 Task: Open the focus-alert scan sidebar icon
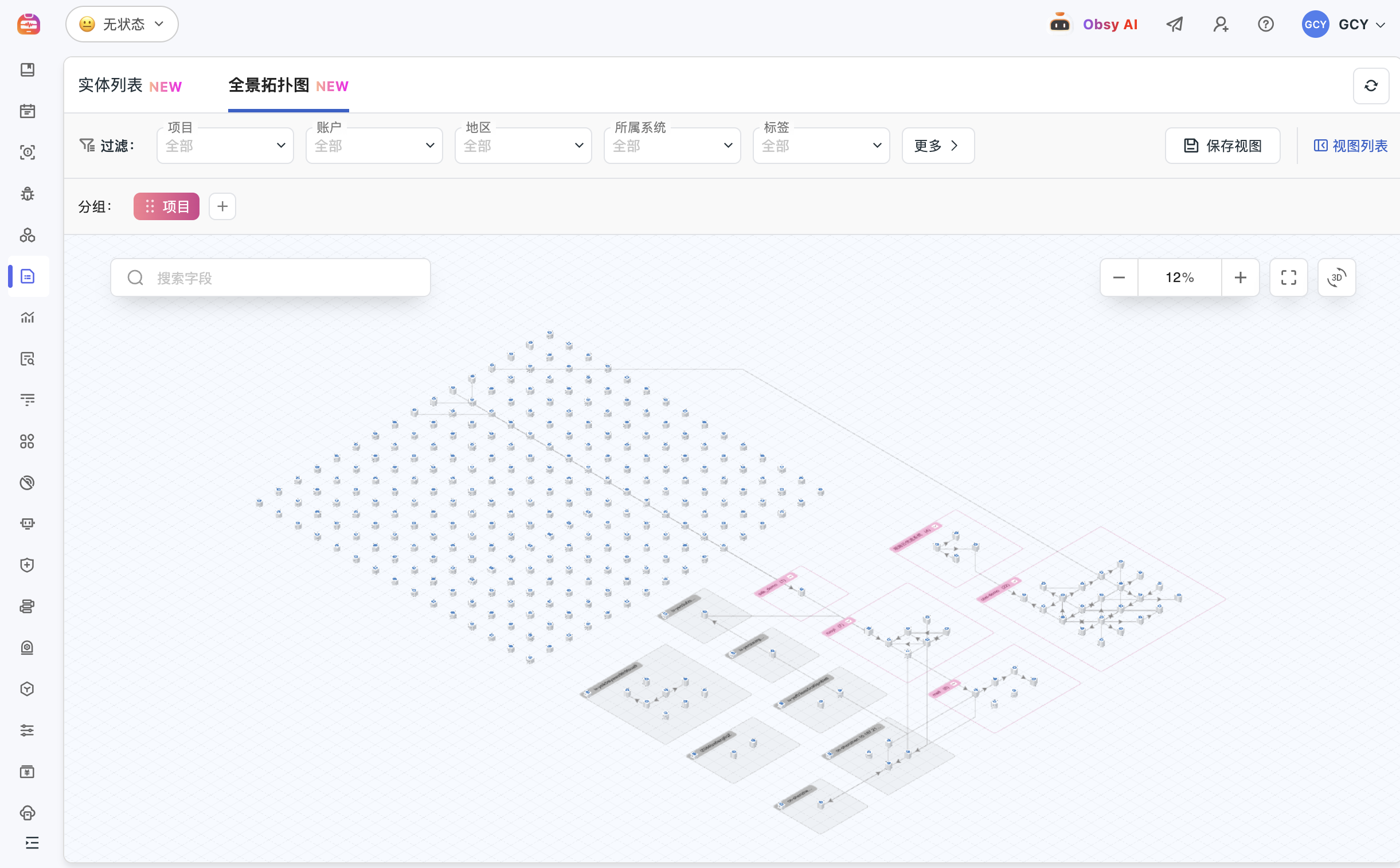click(28, 152)
